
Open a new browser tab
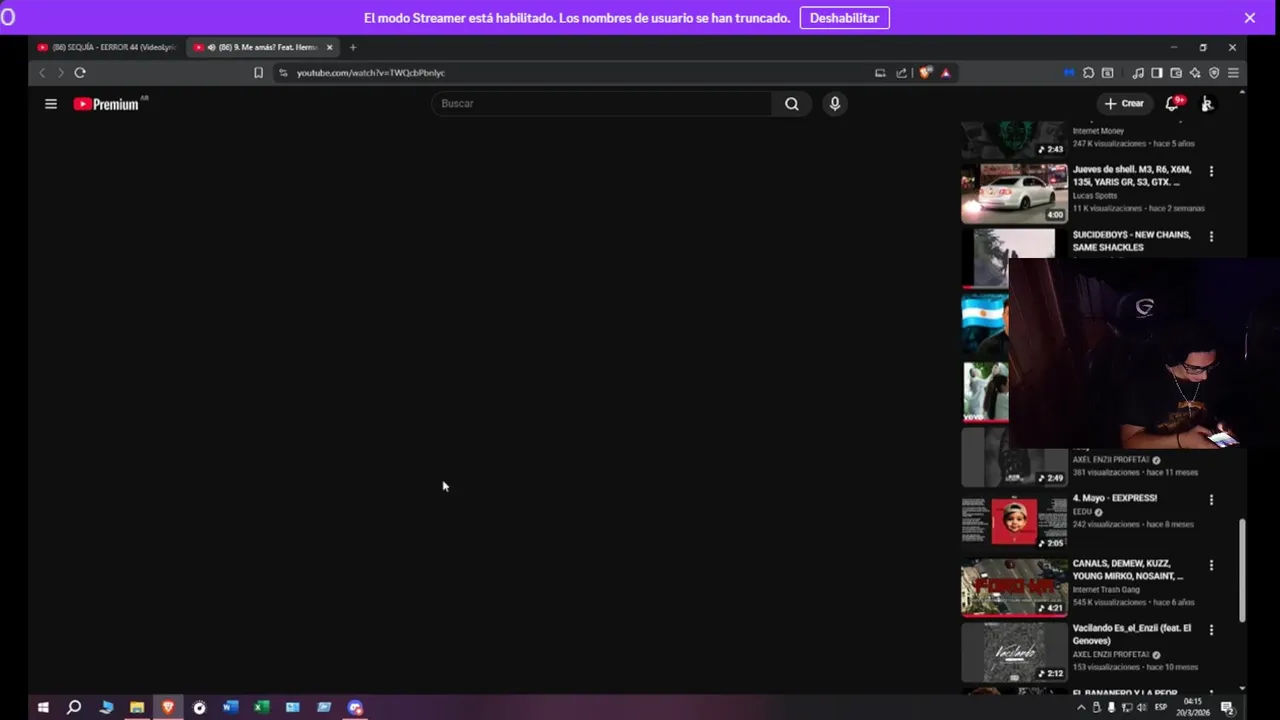pyautogui.click(x=352, y=47)
